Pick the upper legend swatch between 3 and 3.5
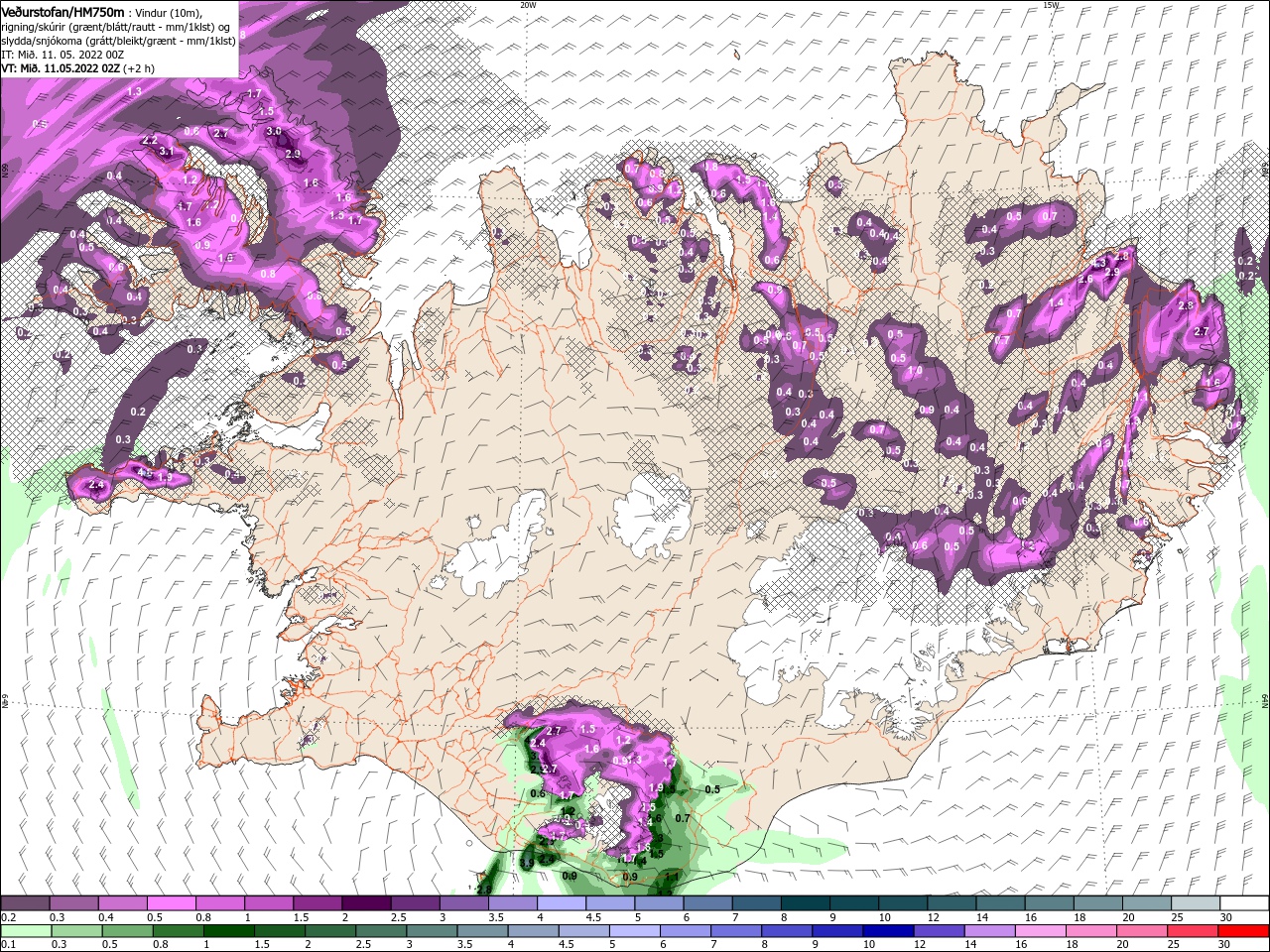Viewport: 1270px width, 952px height. [464, 903]
